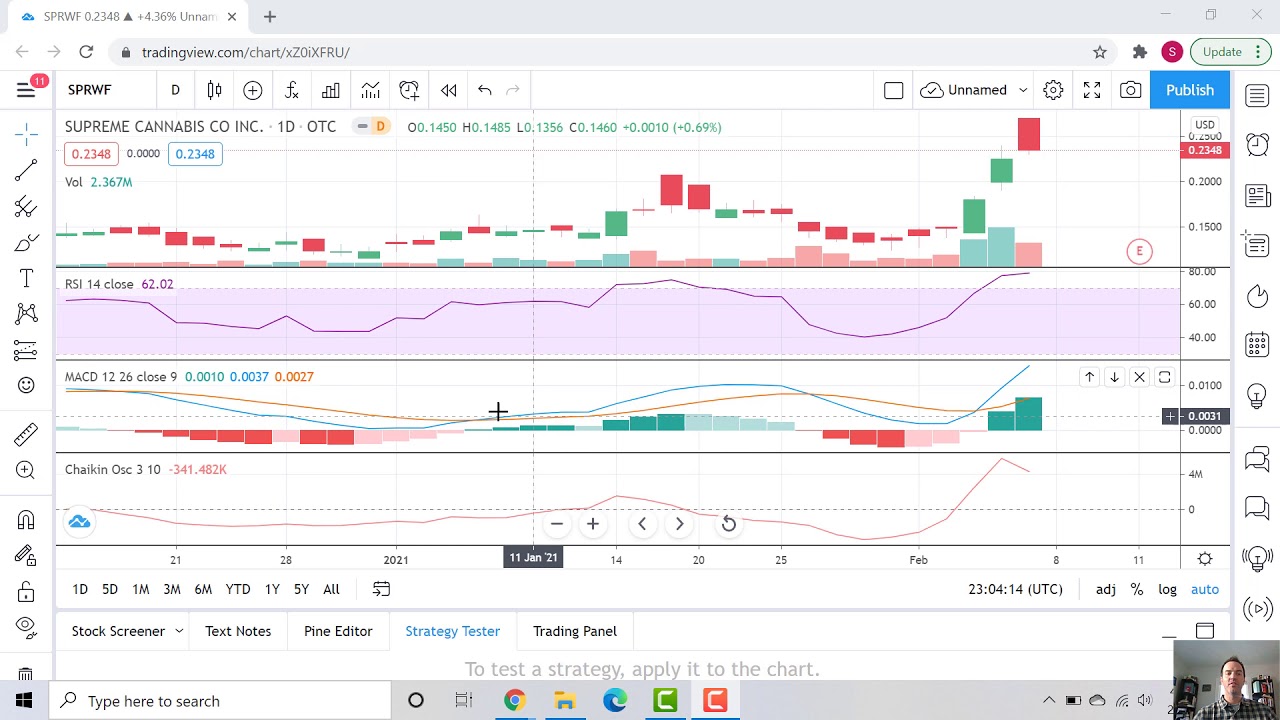1280x720 pixels.
Task: Click the Undo arrow
Action: pos(484,90)
